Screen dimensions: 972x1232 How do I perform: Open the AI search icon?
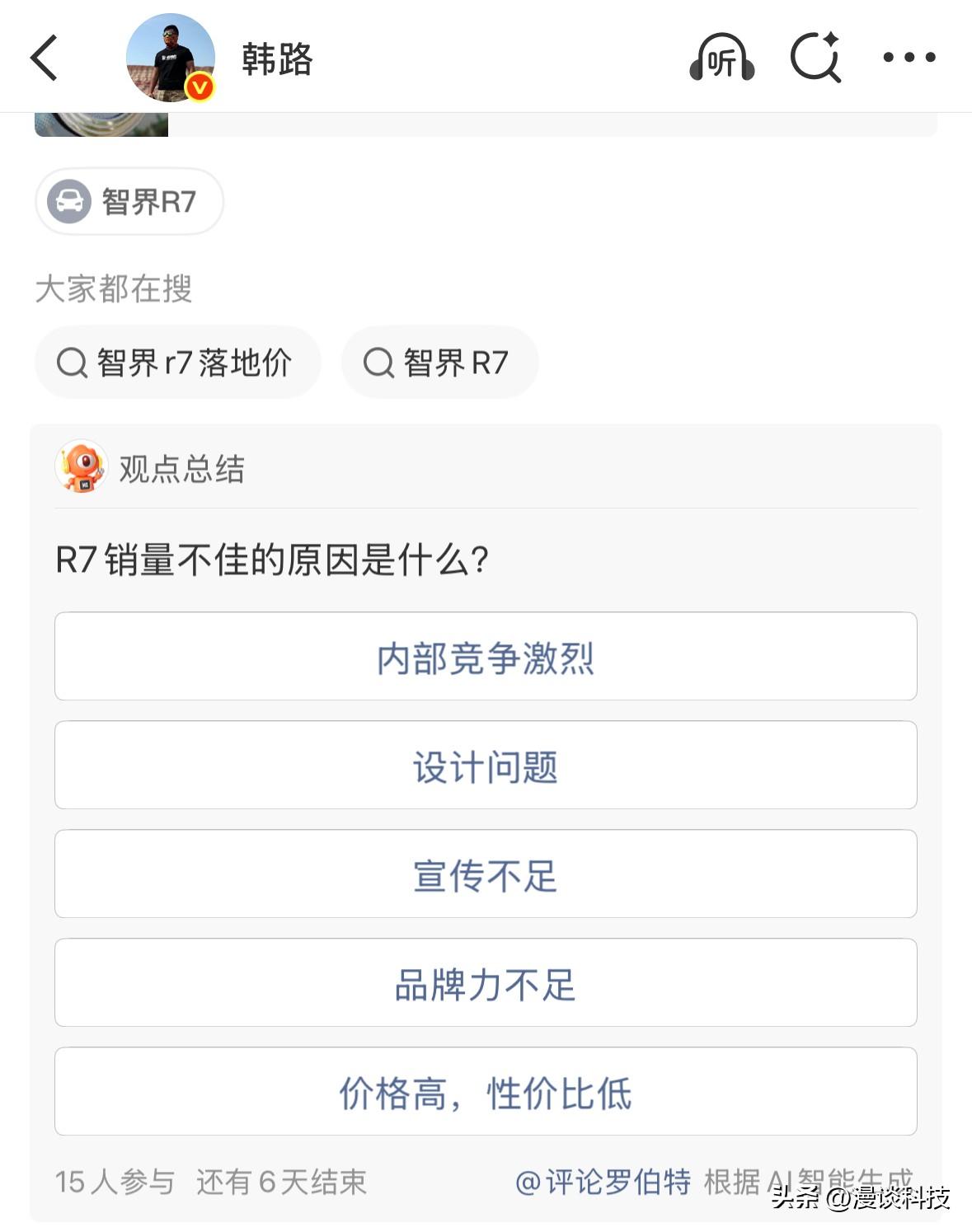(815, 57)
